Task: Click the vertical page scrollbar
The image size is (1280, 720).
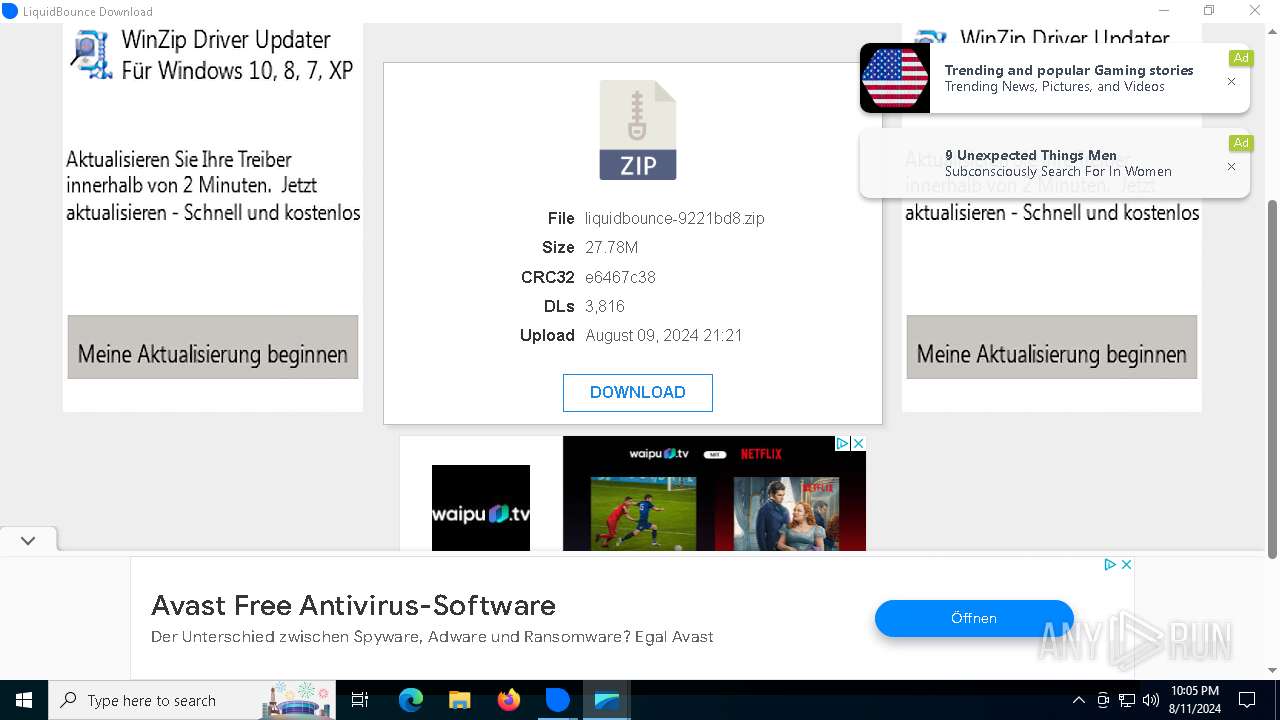Action: click(x=1272, y=380)
